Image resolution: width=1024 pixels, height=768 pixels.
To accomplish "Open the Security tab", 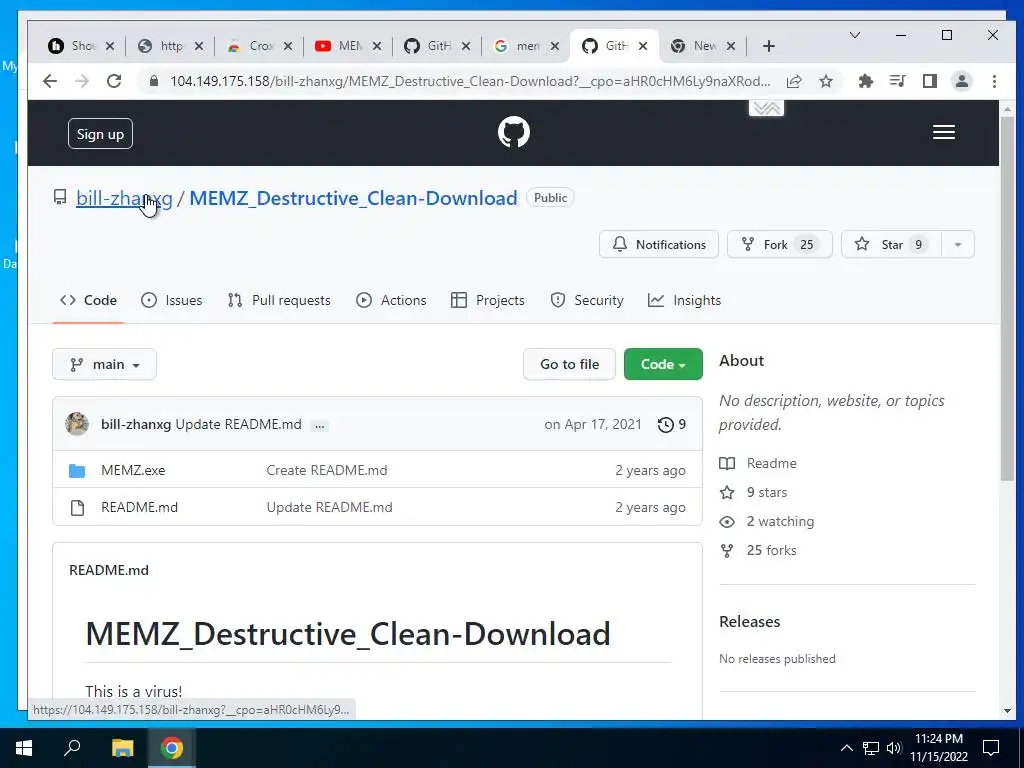I will pyautogui.click(x=586, y=300).
